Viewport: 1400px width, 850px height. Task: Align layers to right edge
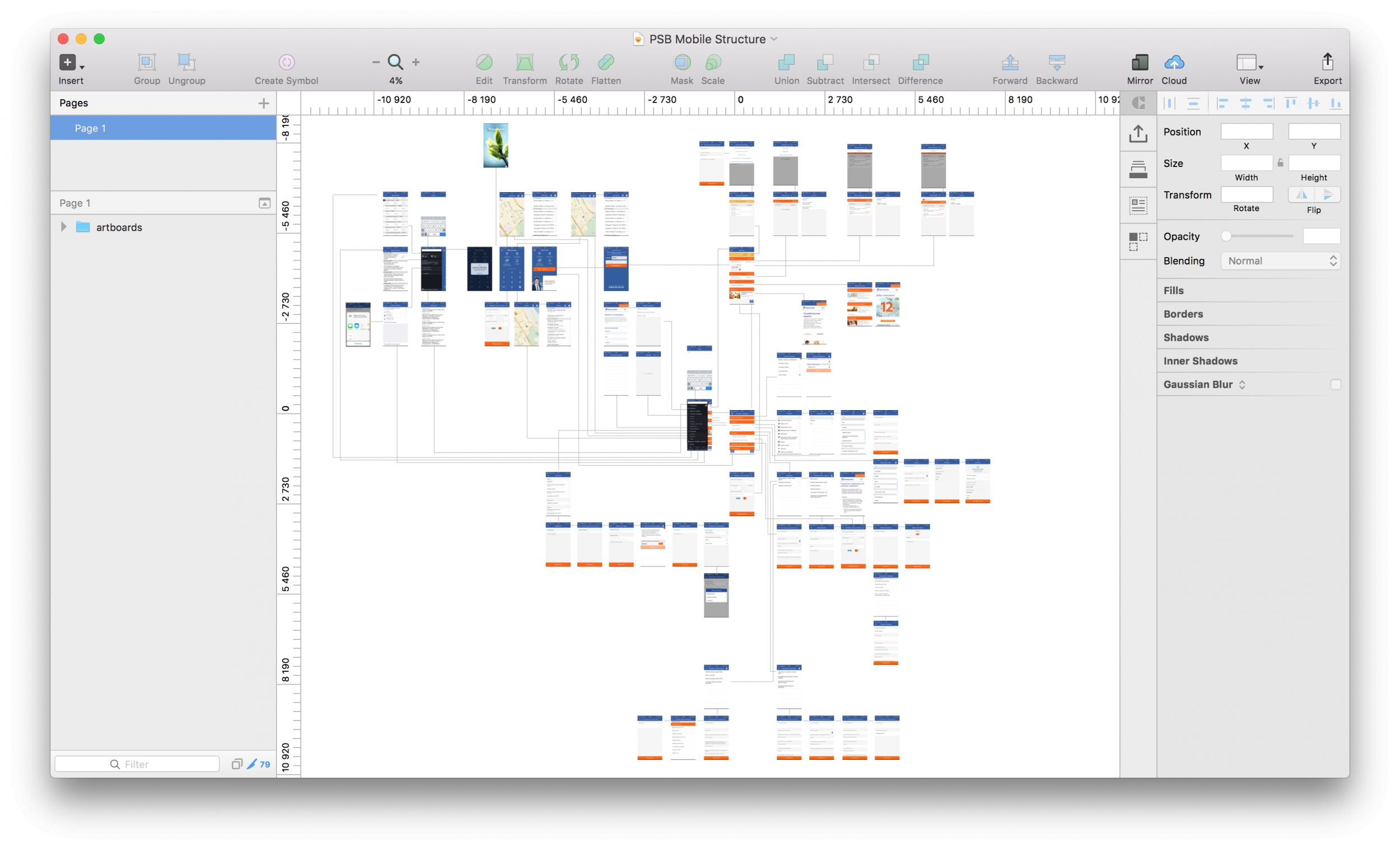click(1268, 103)
